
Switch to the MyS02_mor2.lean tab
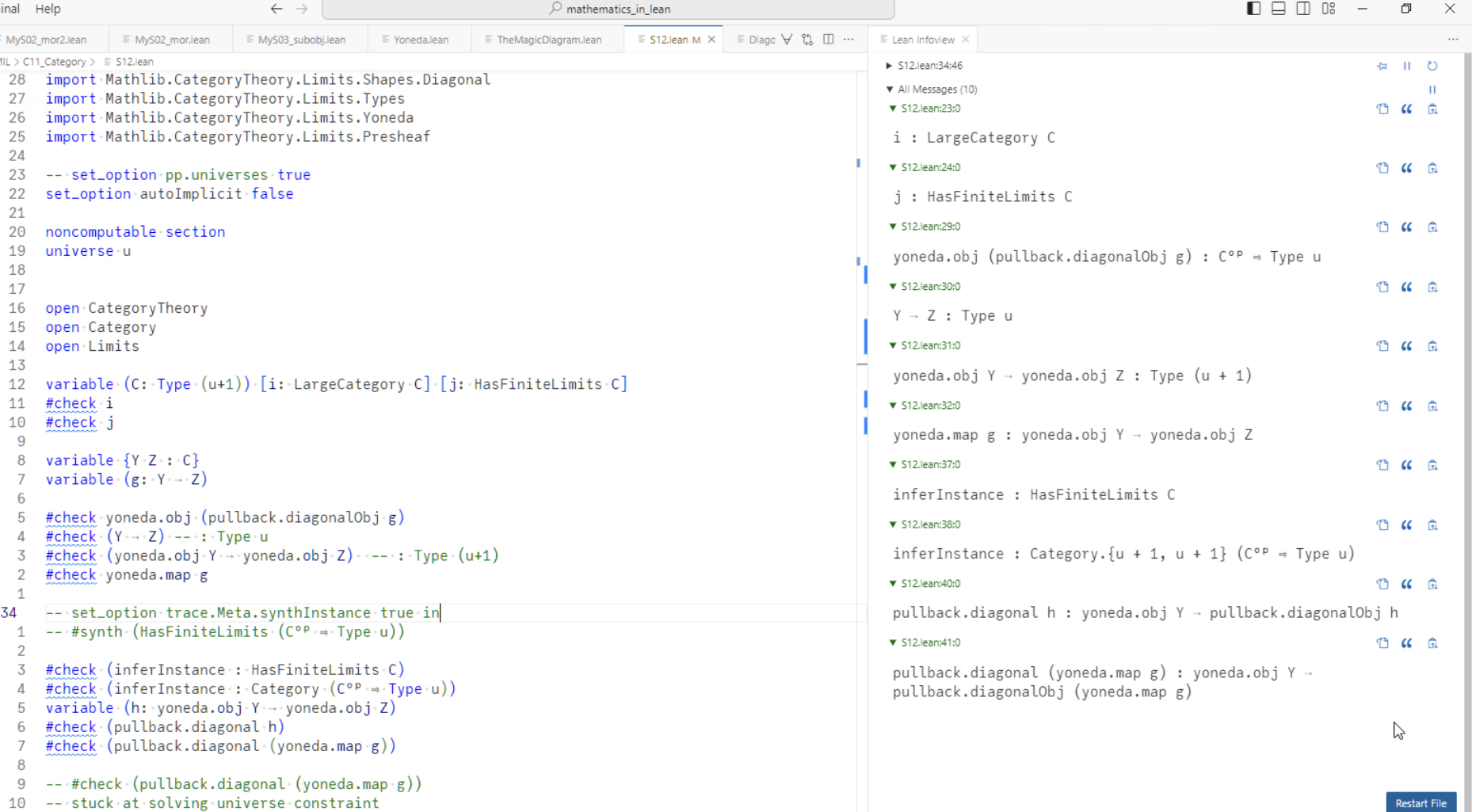46,40
